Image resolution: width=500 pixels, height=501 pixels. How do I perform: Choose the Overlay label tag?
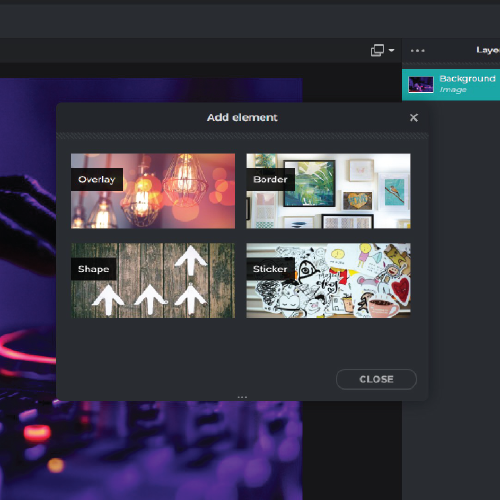coord(97,179)
